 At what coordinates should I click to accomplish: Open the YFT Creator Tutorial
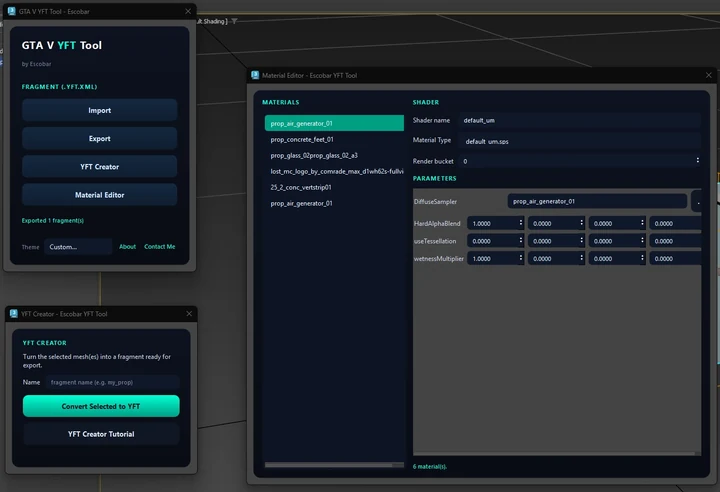pos(101,434)
